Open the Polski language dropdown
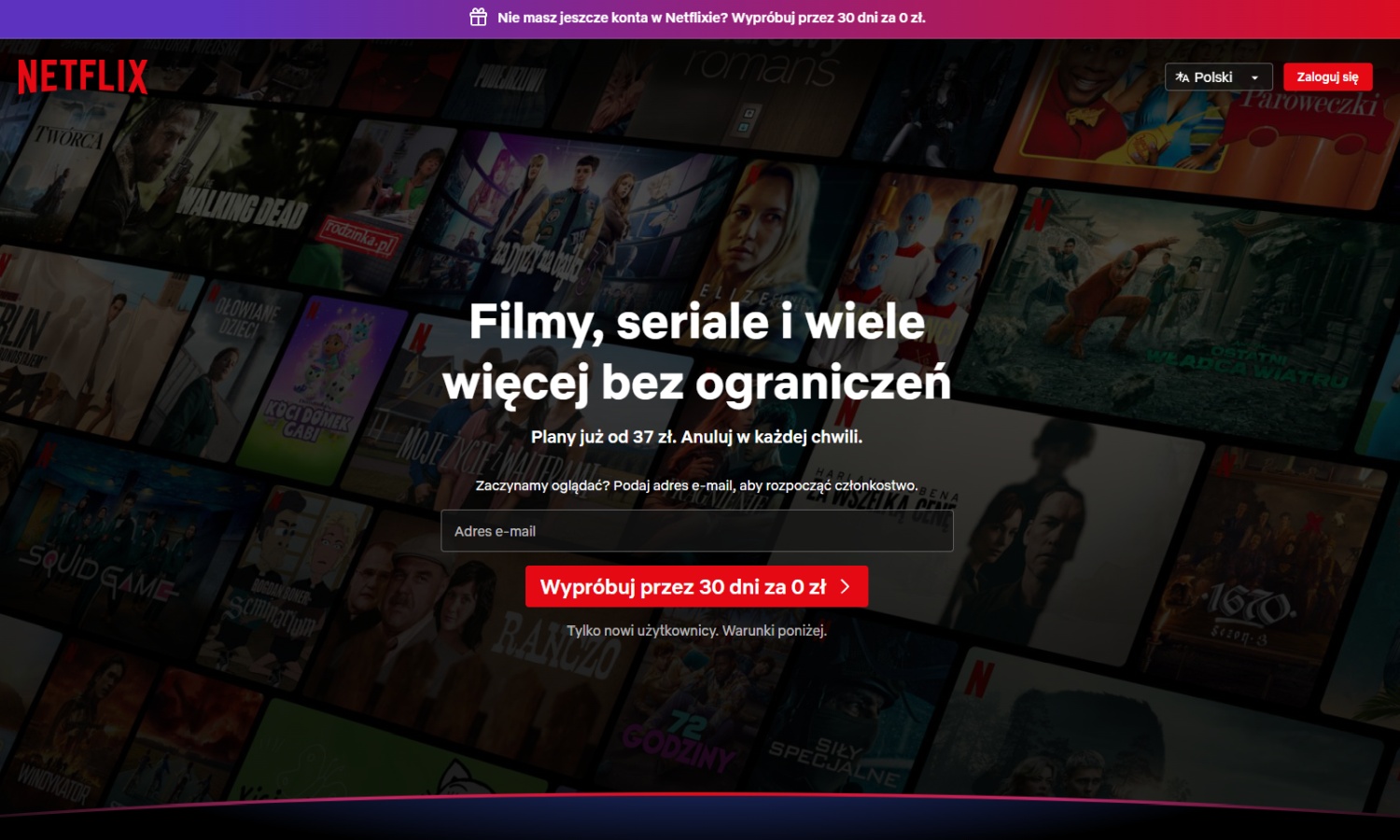 1219,77
